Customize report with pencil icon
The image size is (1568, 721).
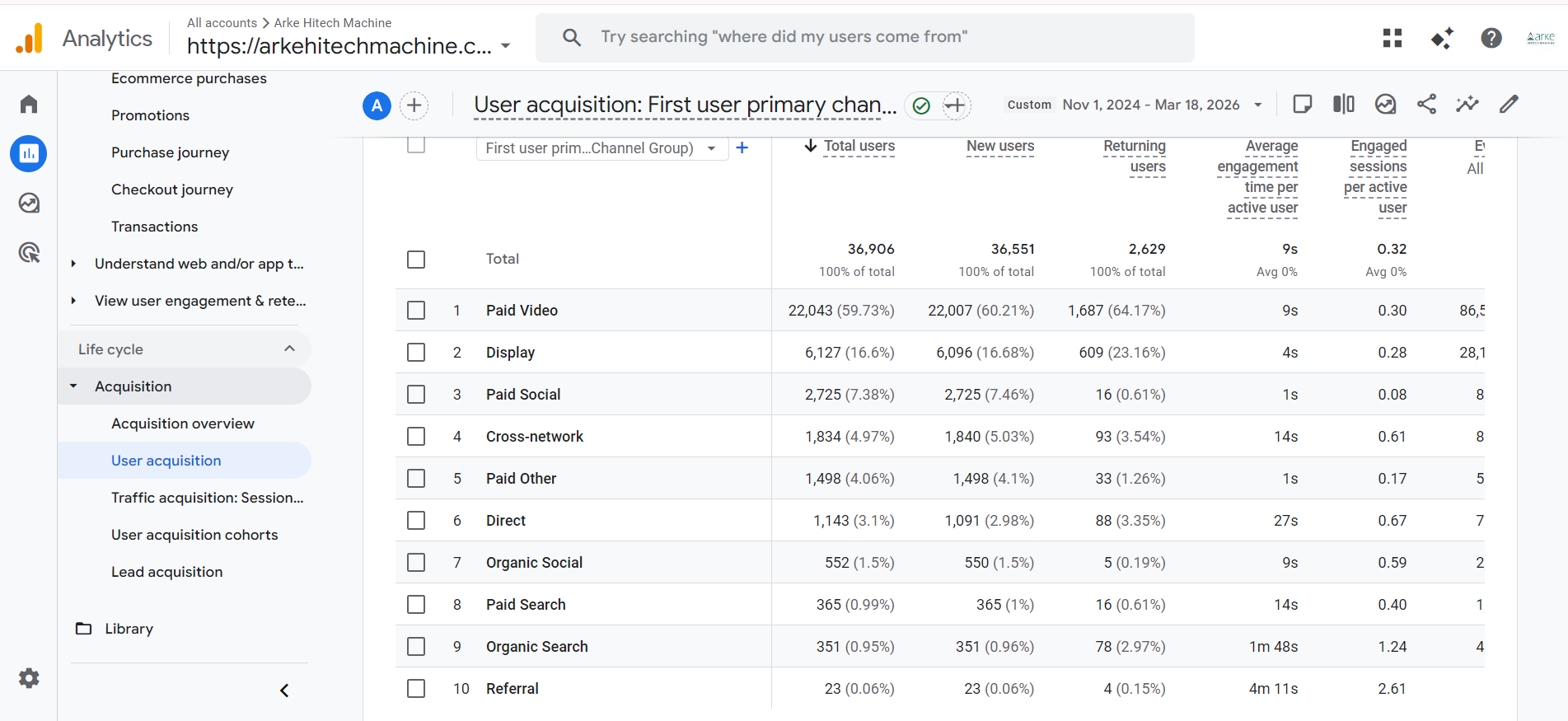(x=1509, y=104)
